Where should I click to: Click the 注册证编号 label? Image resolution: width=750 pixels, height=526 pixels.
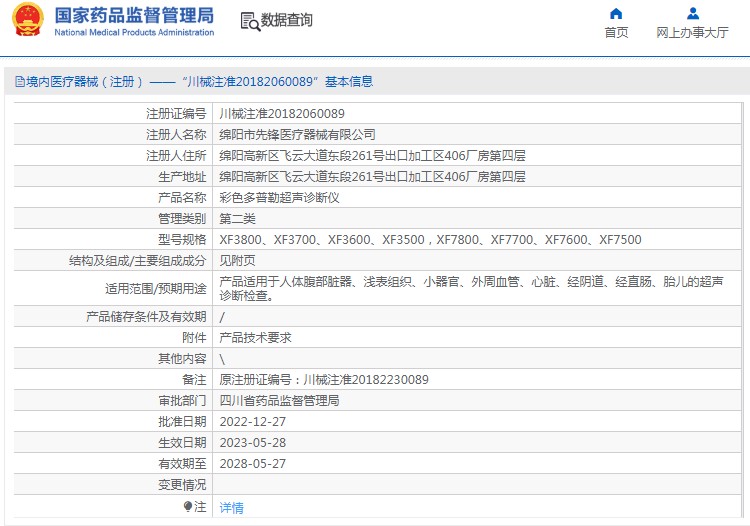pos(176,114)
